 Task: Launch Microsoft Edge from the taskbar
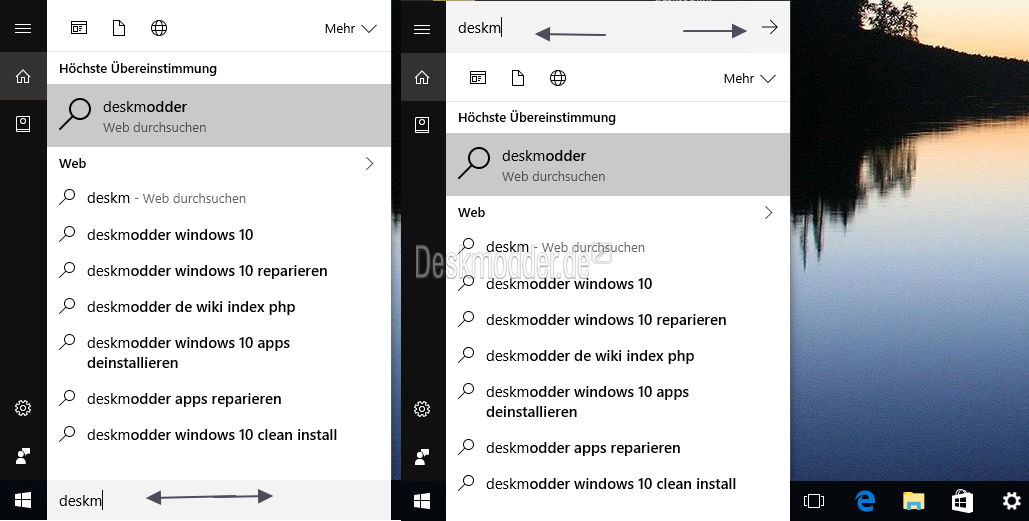pyautogui.click(x=864, y=501)
